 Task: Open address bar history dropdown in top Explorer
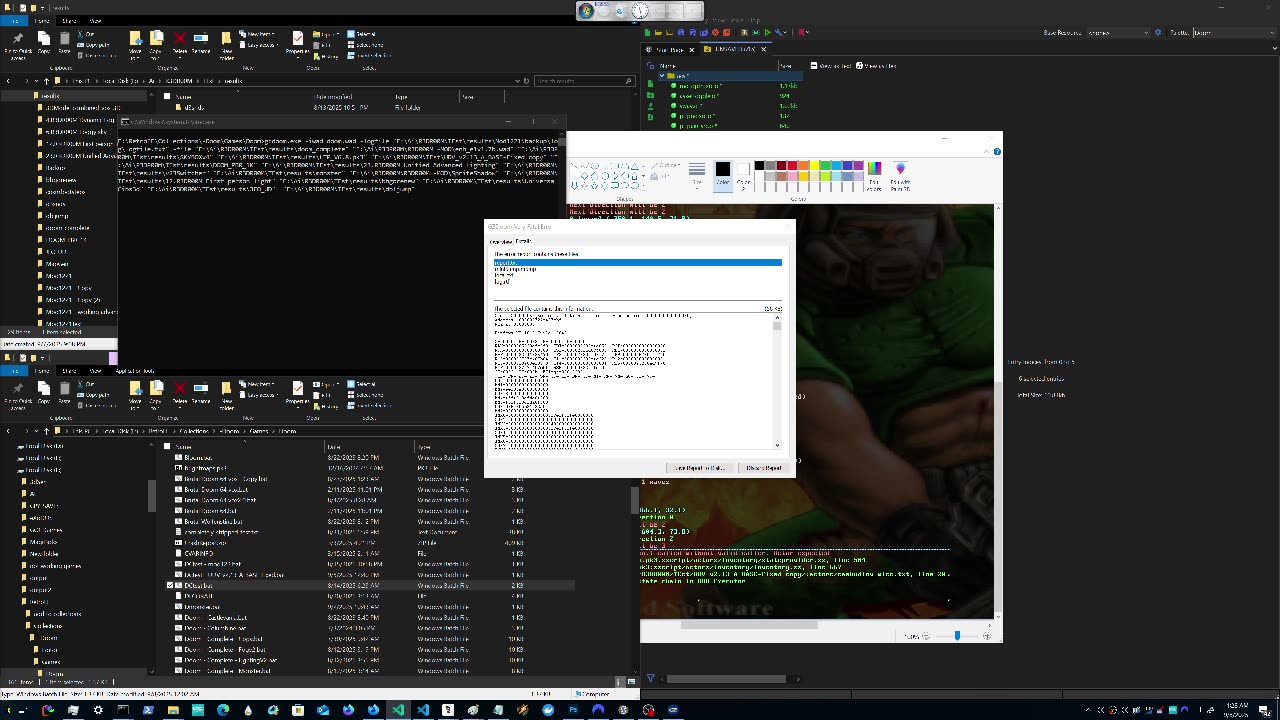pyautogui.click(x=517, y=81)
